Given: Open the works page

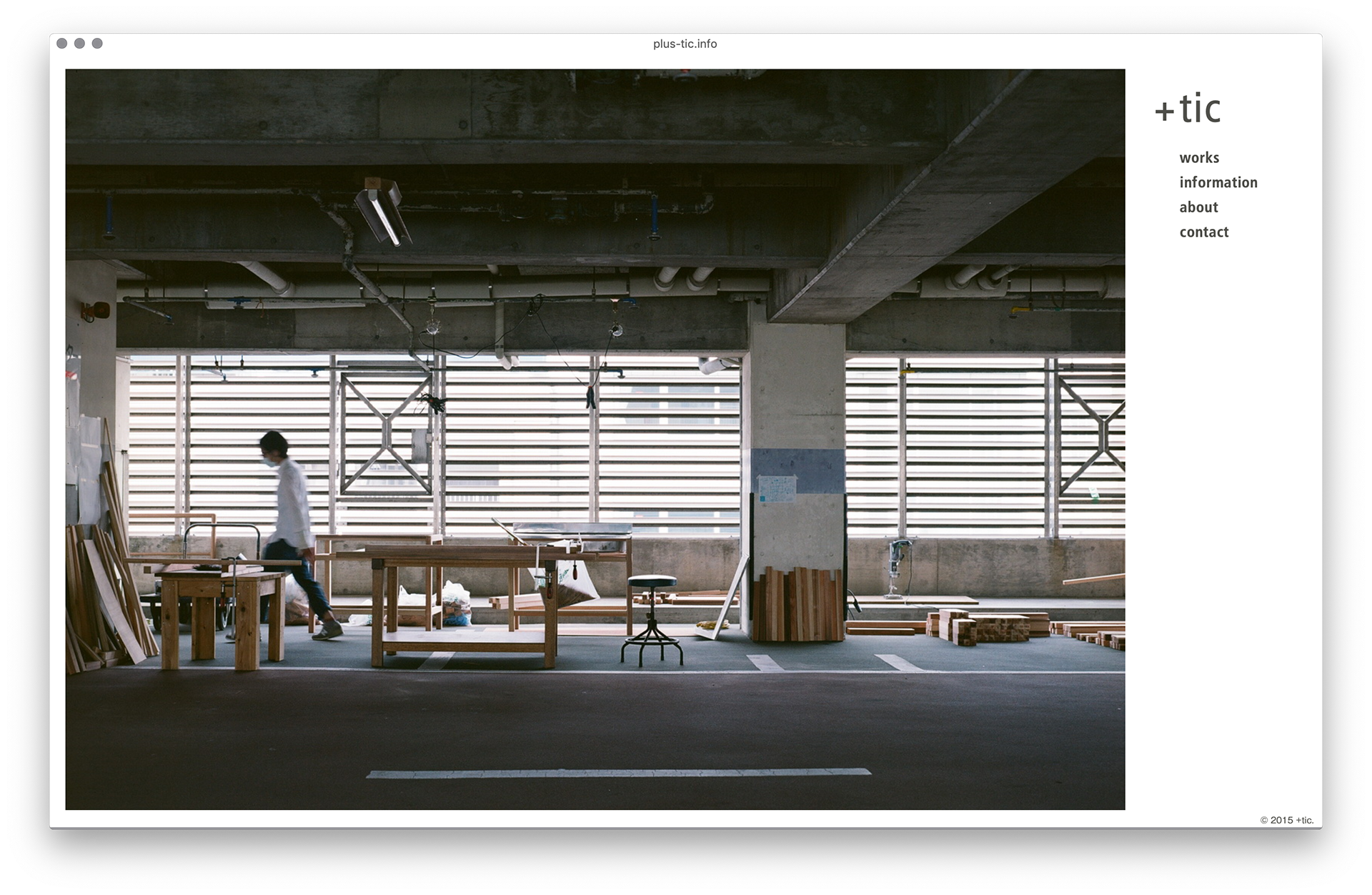Looking at the screenshot, I should 1199,158.
